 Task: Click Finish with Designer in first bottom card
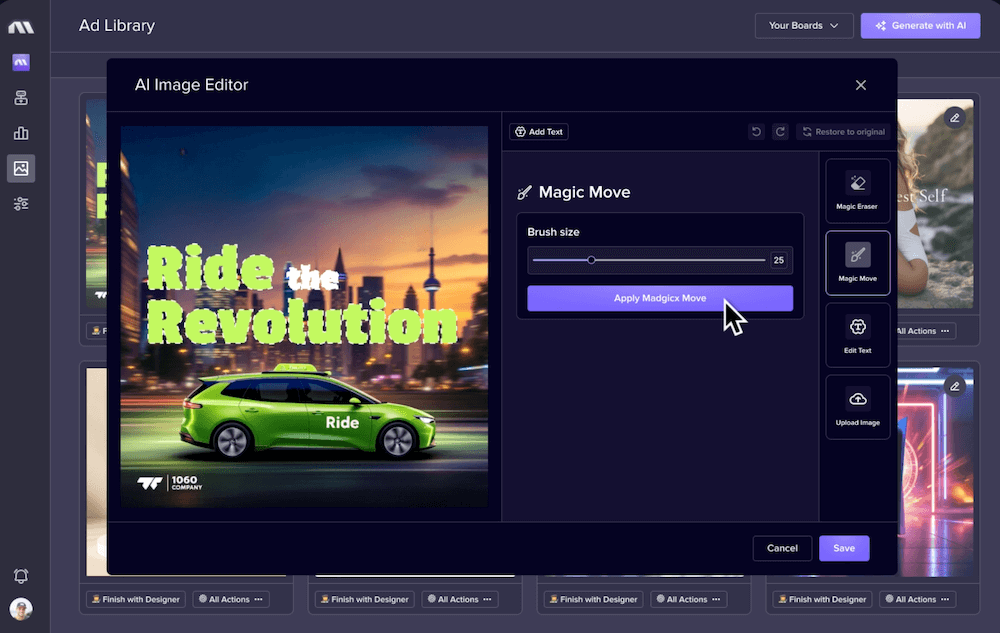(x=135, y=599)
